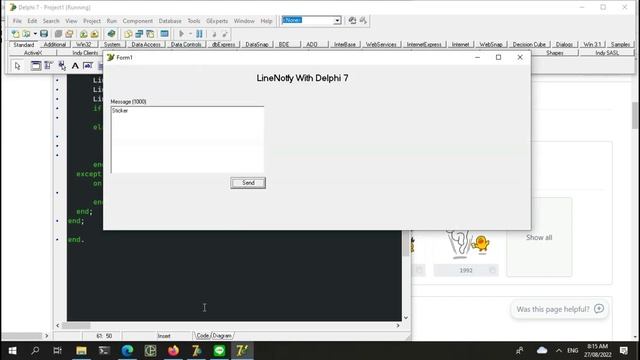
Task: Expand the Open file recent-files arrow
Action: (35, 34)
